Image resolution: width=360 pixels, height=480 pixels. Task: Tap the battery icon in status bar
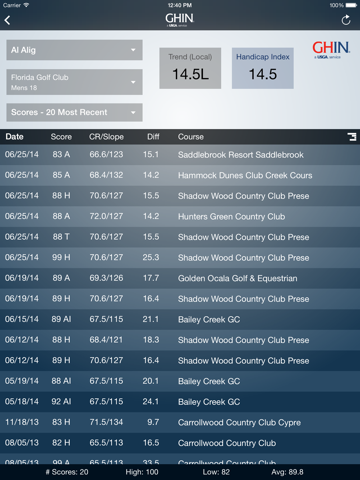351,5
